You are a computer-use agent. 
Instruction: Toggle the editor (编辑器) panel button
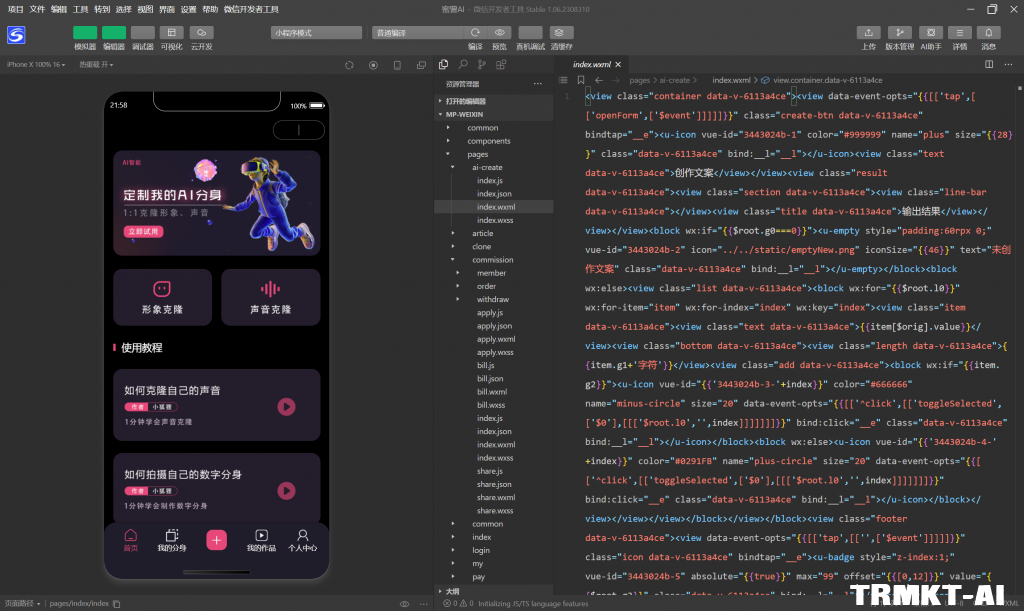[x=114, y=33]
